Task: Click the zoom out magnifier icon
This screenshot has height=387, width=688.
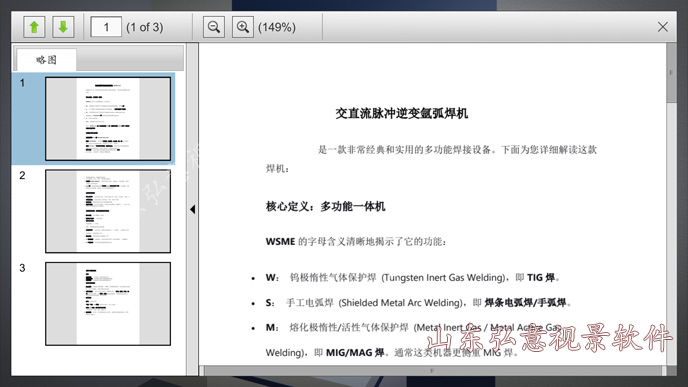Action: (x=214, y=27)
